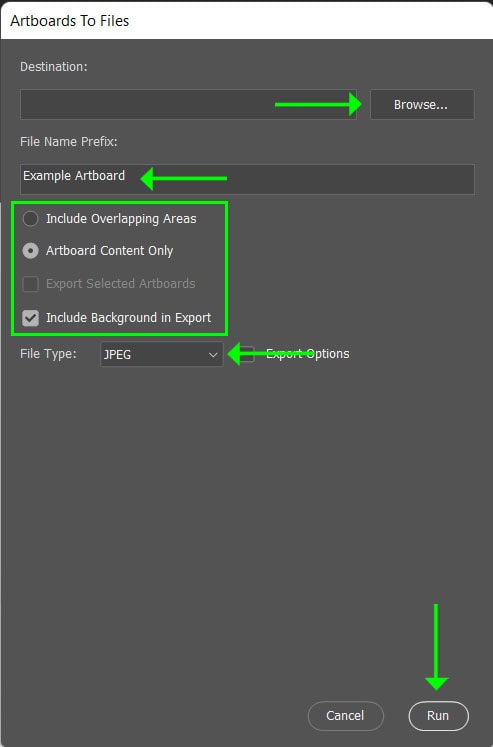Select the Artboard Content Only radio button

[x=30, y=251]
